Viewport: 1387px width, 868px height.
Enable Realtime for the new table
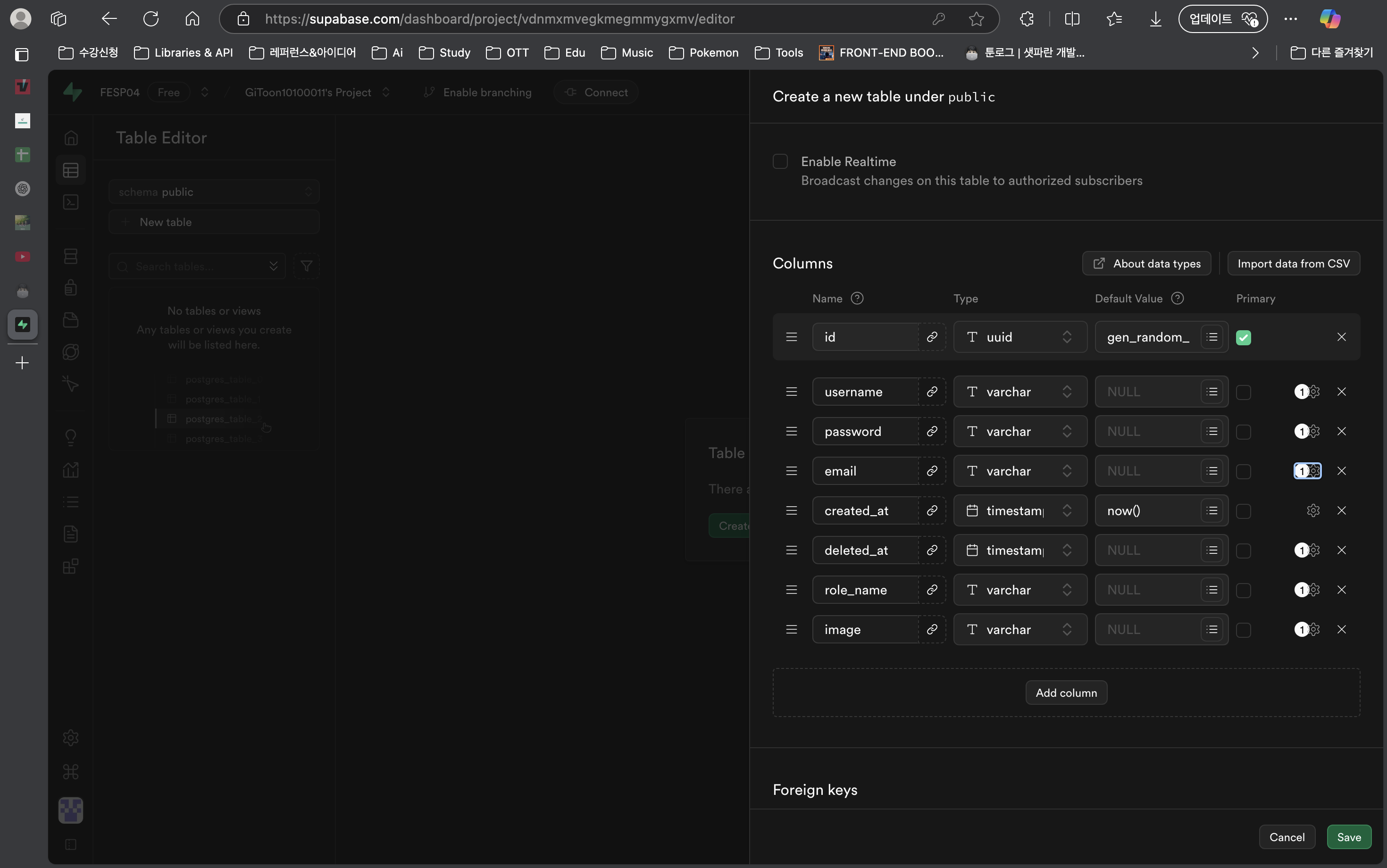(x=780, y=161)
